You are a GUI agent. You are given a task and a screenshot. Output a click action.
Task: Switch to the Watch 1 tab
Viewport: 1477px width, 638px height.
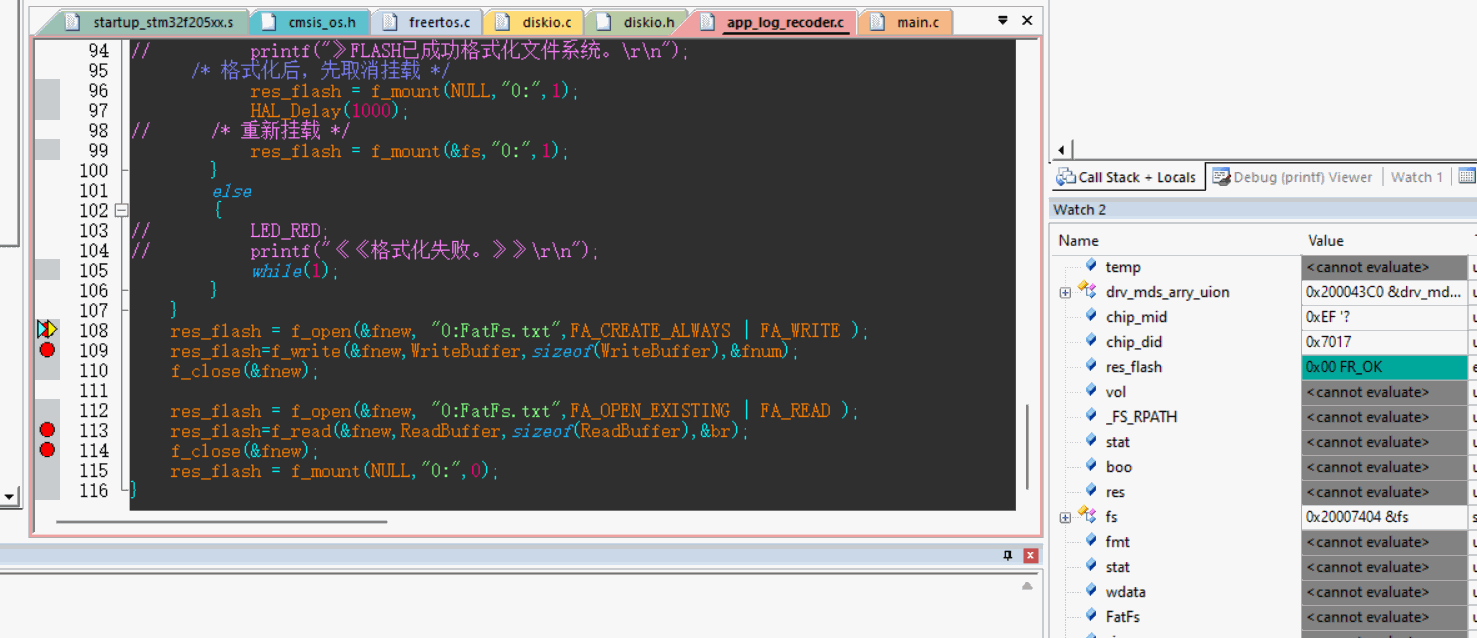1417,177
